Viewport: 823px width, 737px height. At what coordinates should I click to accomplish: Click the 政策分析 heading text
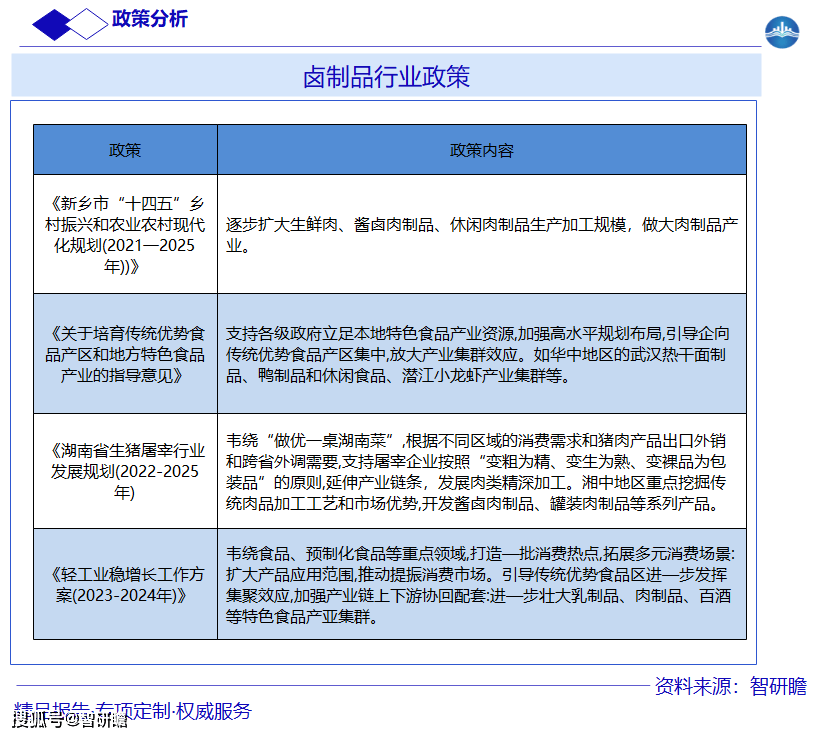150,19
